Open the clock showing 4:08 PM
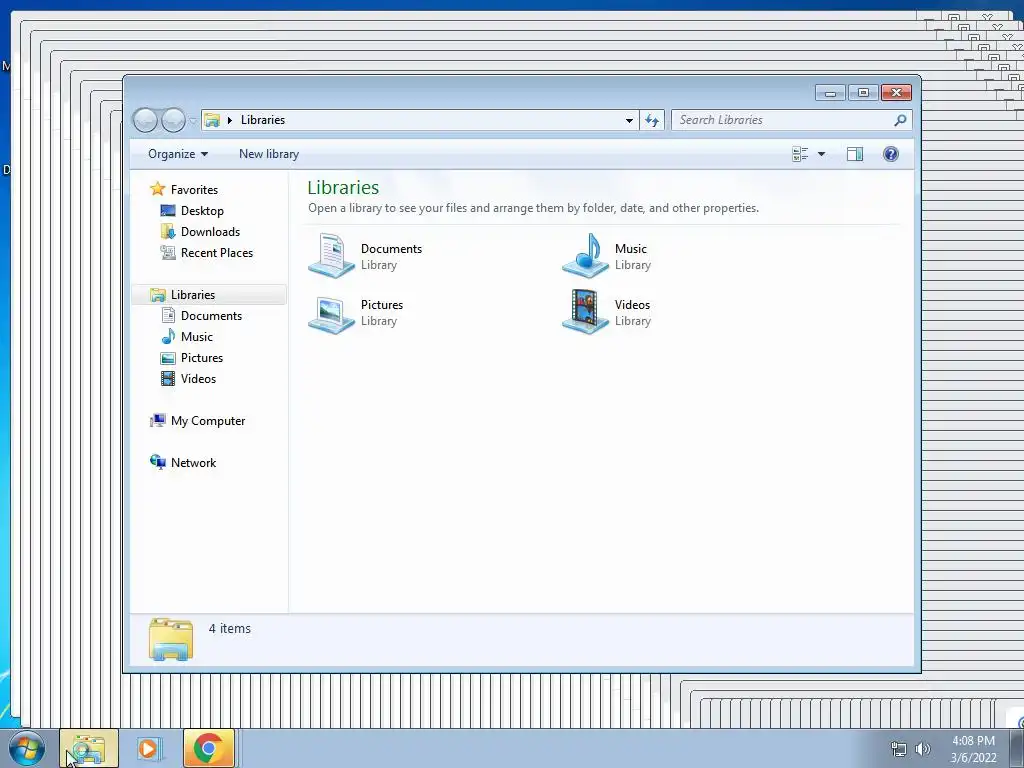Viewport: 1024px width, 768px height. (x=974, y=749)
